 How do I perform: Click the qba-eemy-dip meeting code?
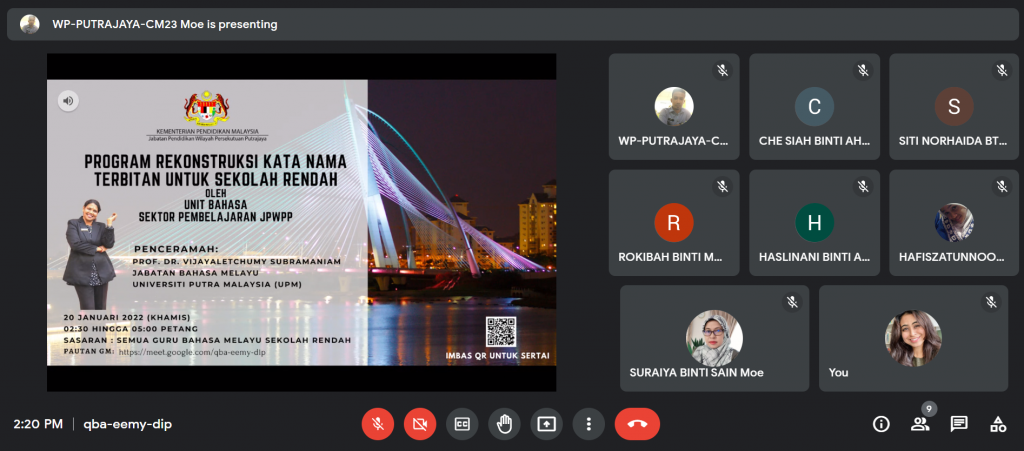pos(127,424)
